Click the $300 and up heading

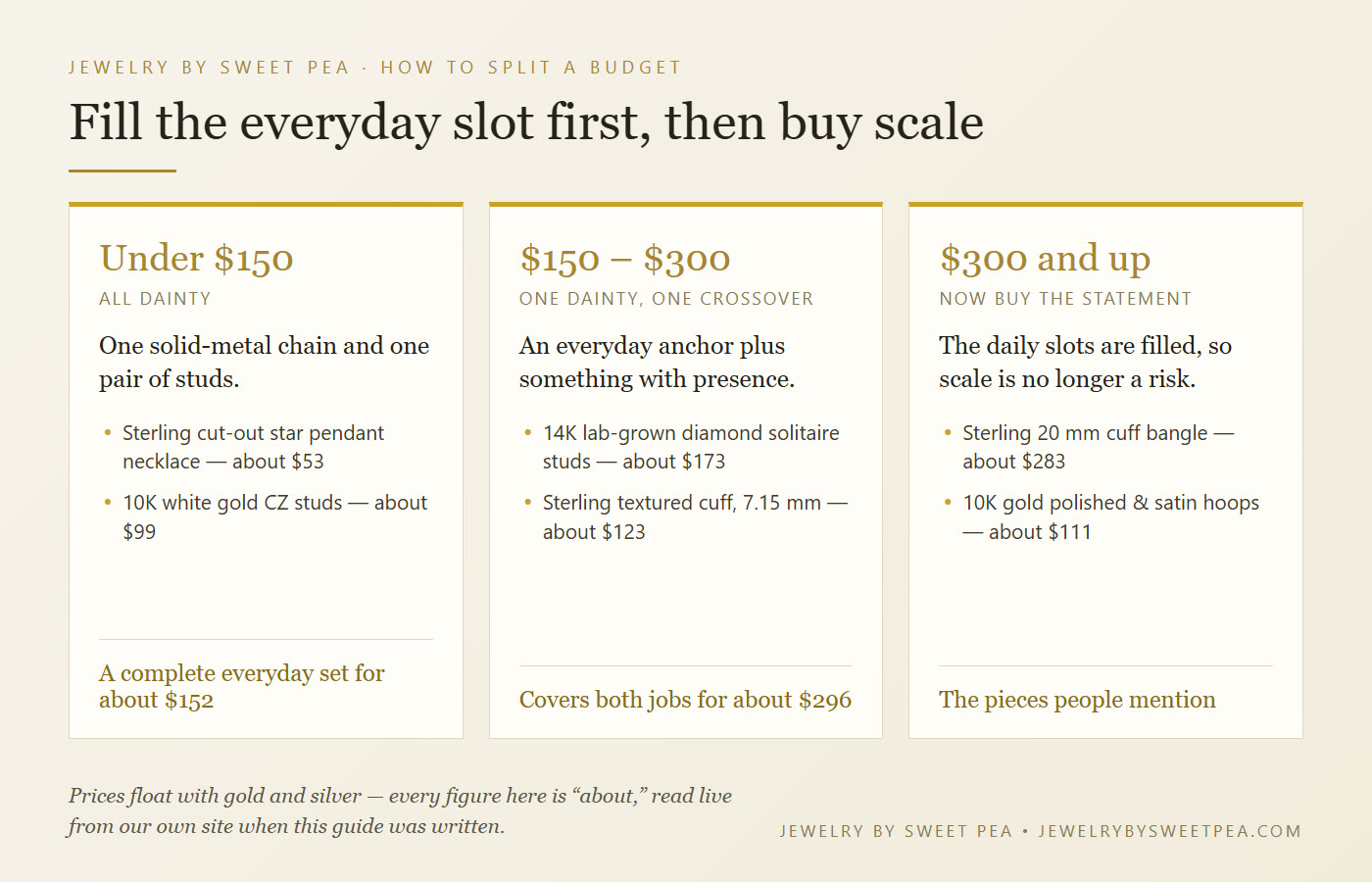click(x=1045, y=259)
